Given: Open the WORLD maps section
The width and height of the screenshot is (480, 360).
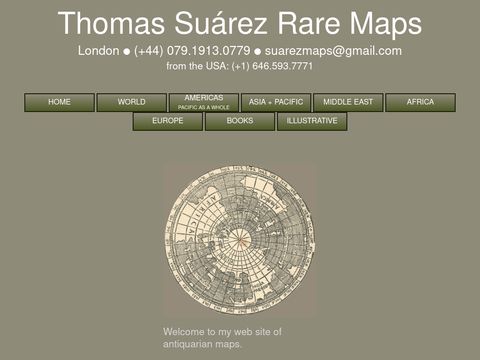Looking at the screenshot, I should click(131, 102).
